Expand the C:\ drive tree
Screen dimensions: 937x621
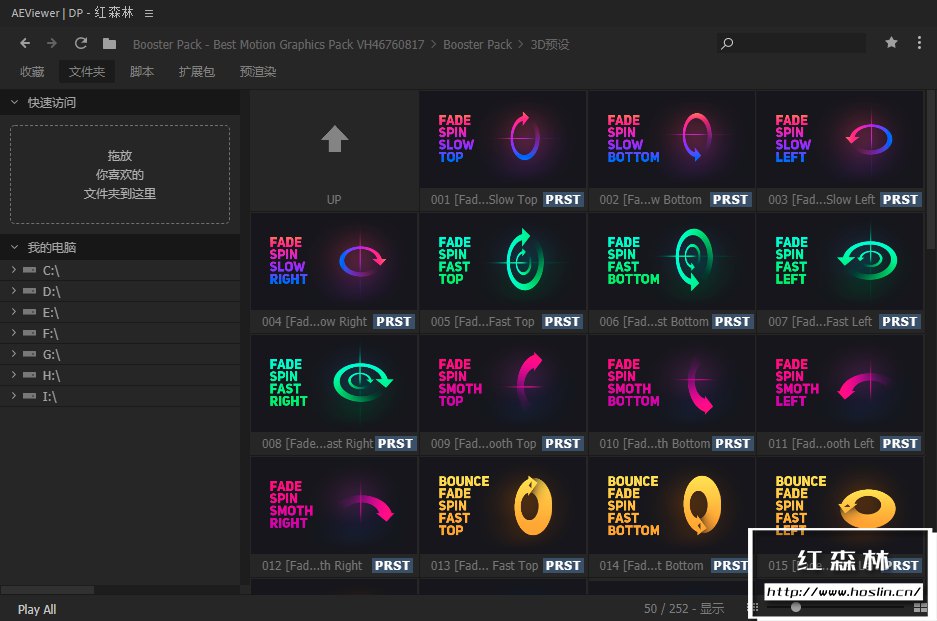[14, 270]
